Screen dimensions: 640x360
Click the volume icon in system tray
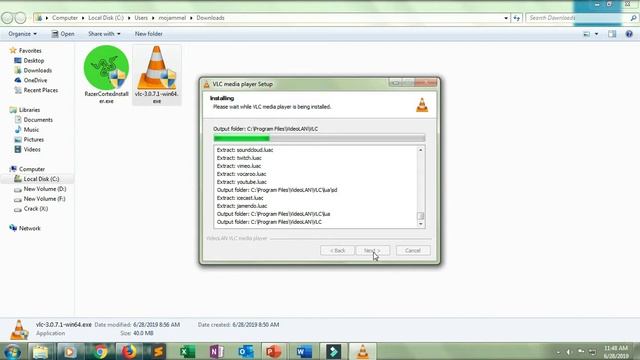569,351
